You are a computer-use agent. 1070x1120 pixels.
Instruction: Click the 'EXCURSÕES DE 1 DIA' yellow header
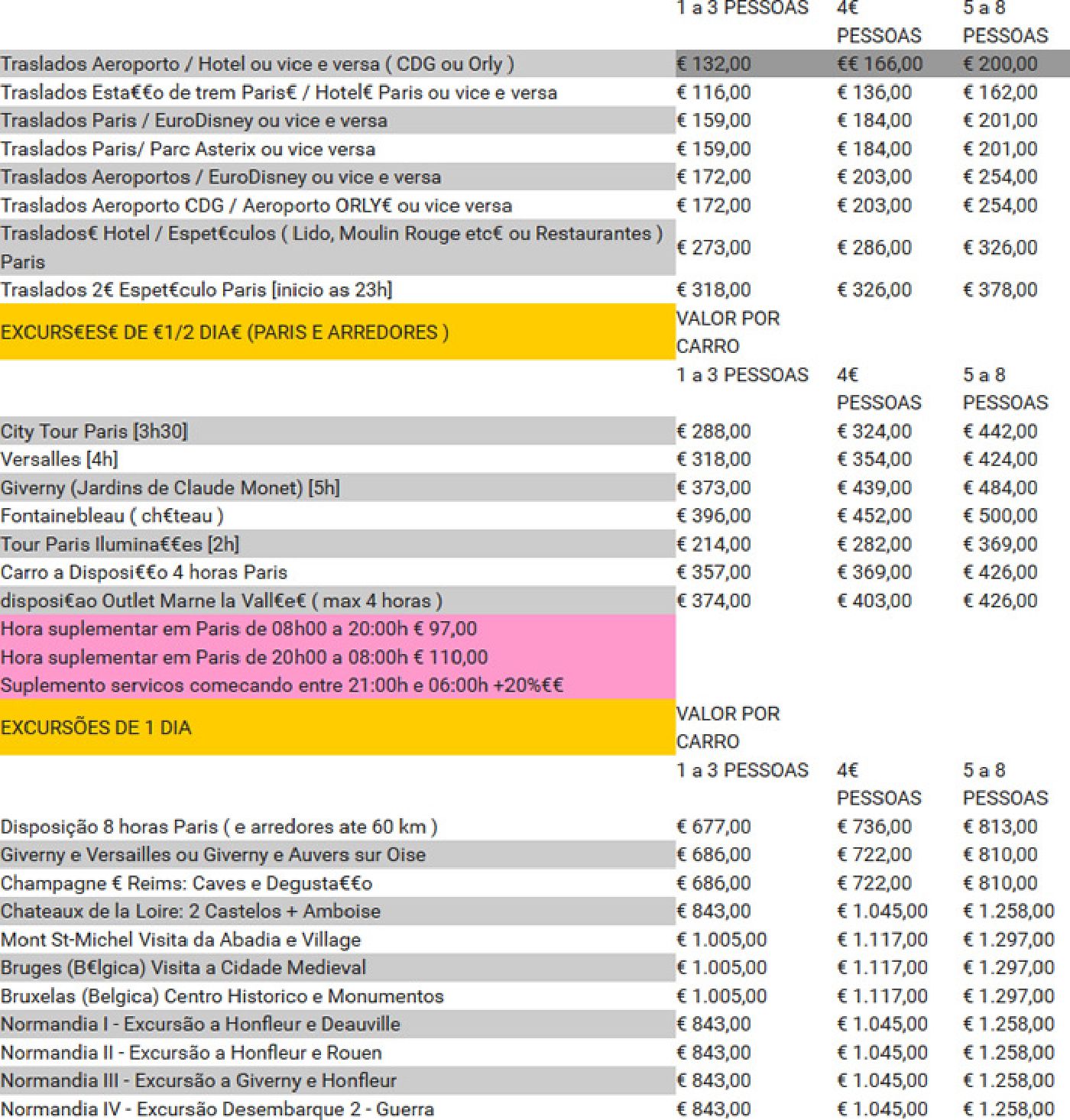(337, 727)
